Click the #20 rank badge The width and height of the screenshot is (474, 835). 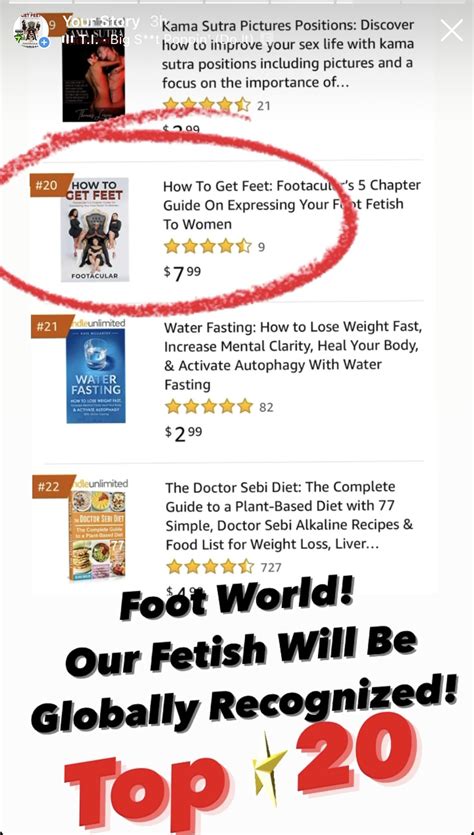[48, 186]
